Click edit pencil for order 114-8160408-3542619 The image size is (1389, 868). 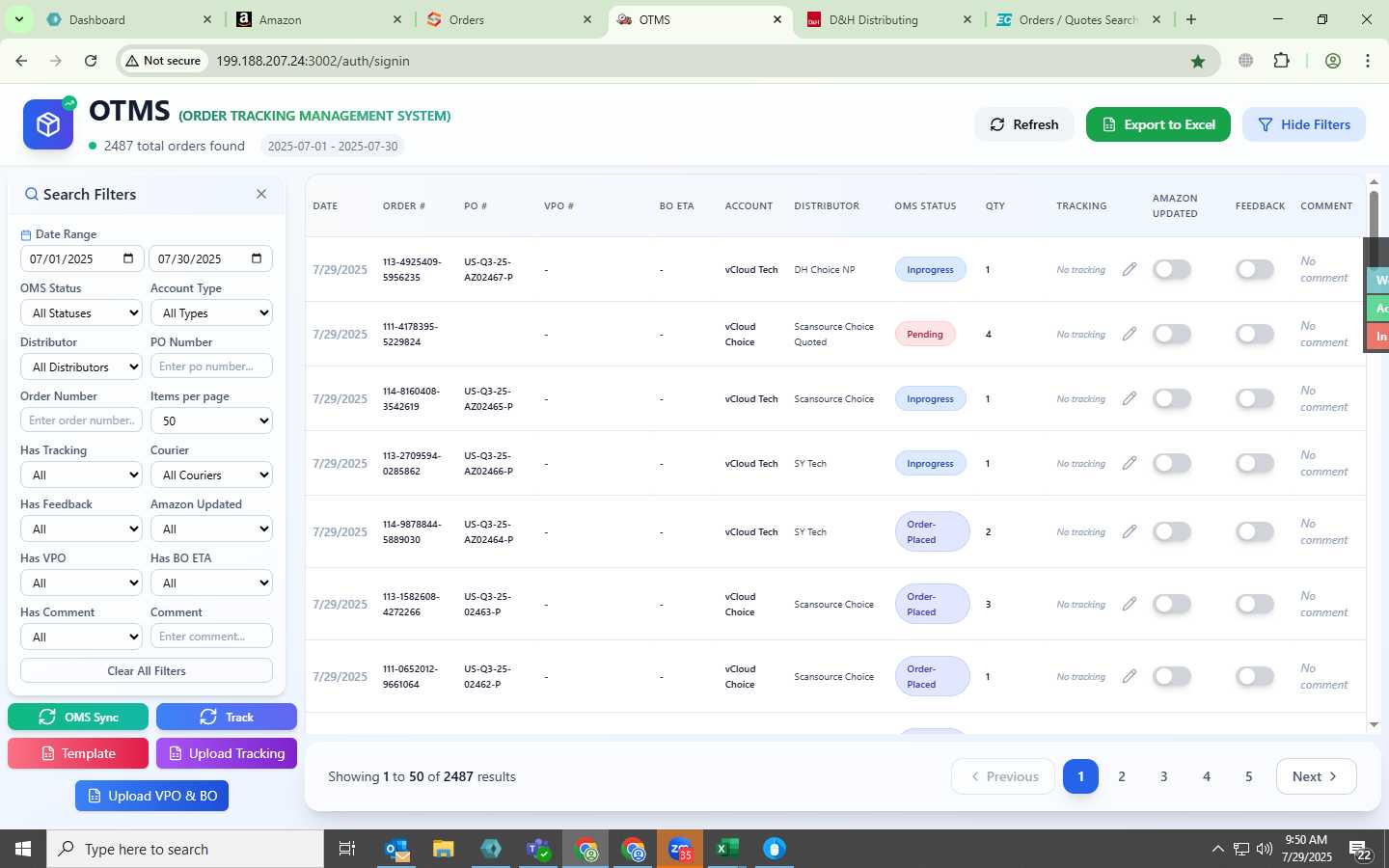coord(1130,398)
